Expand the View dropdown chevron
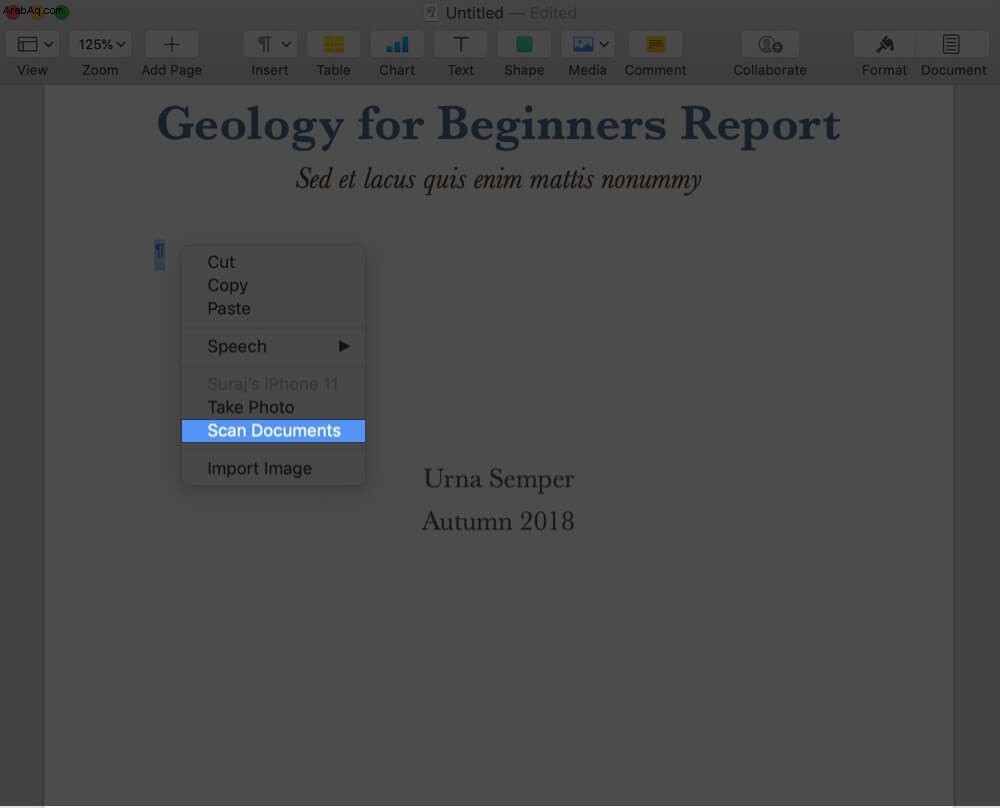The image size is (1000, 808). (x=48, y=44)
